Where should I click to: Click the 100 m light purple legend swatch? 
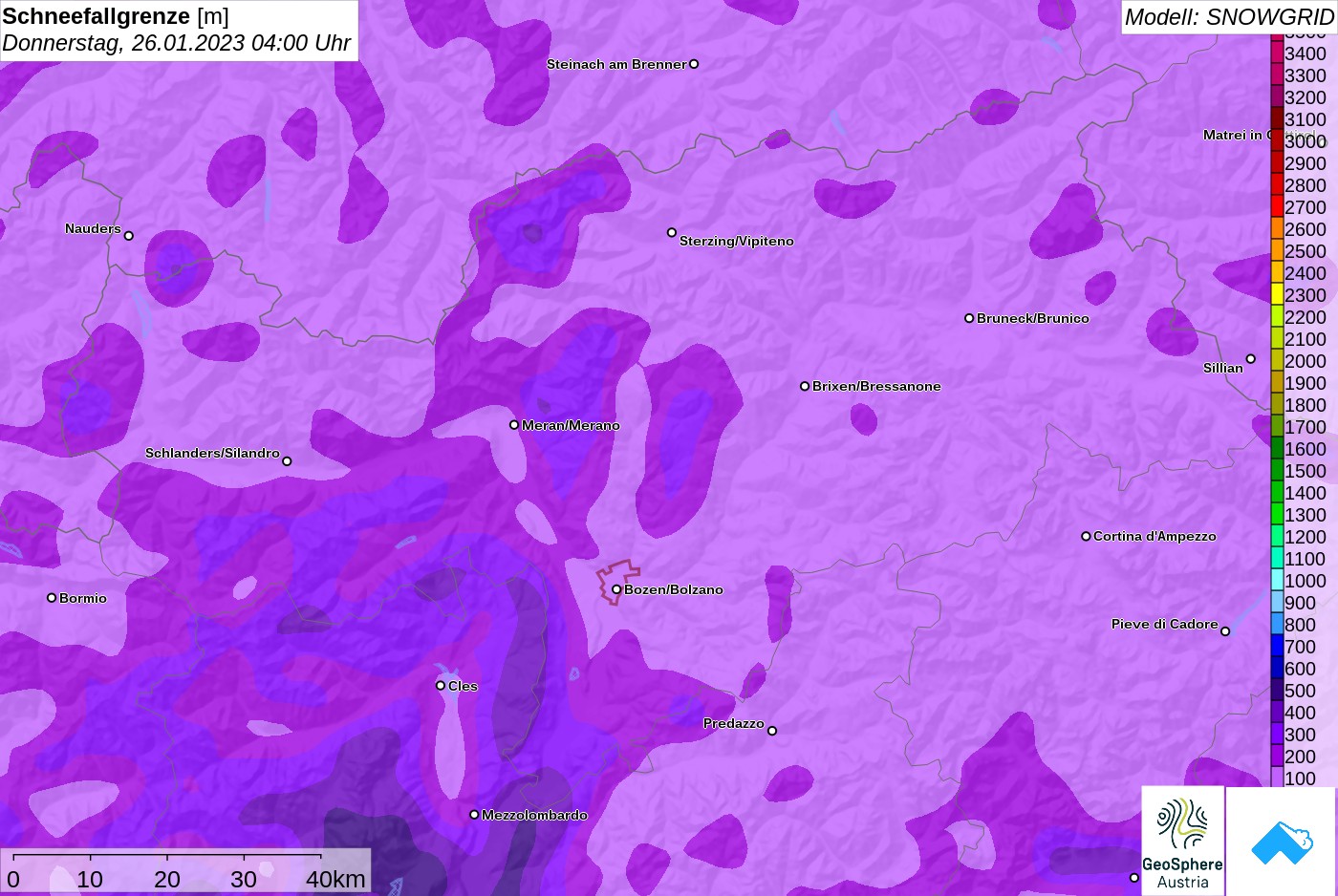click(x=1277, y=778)
